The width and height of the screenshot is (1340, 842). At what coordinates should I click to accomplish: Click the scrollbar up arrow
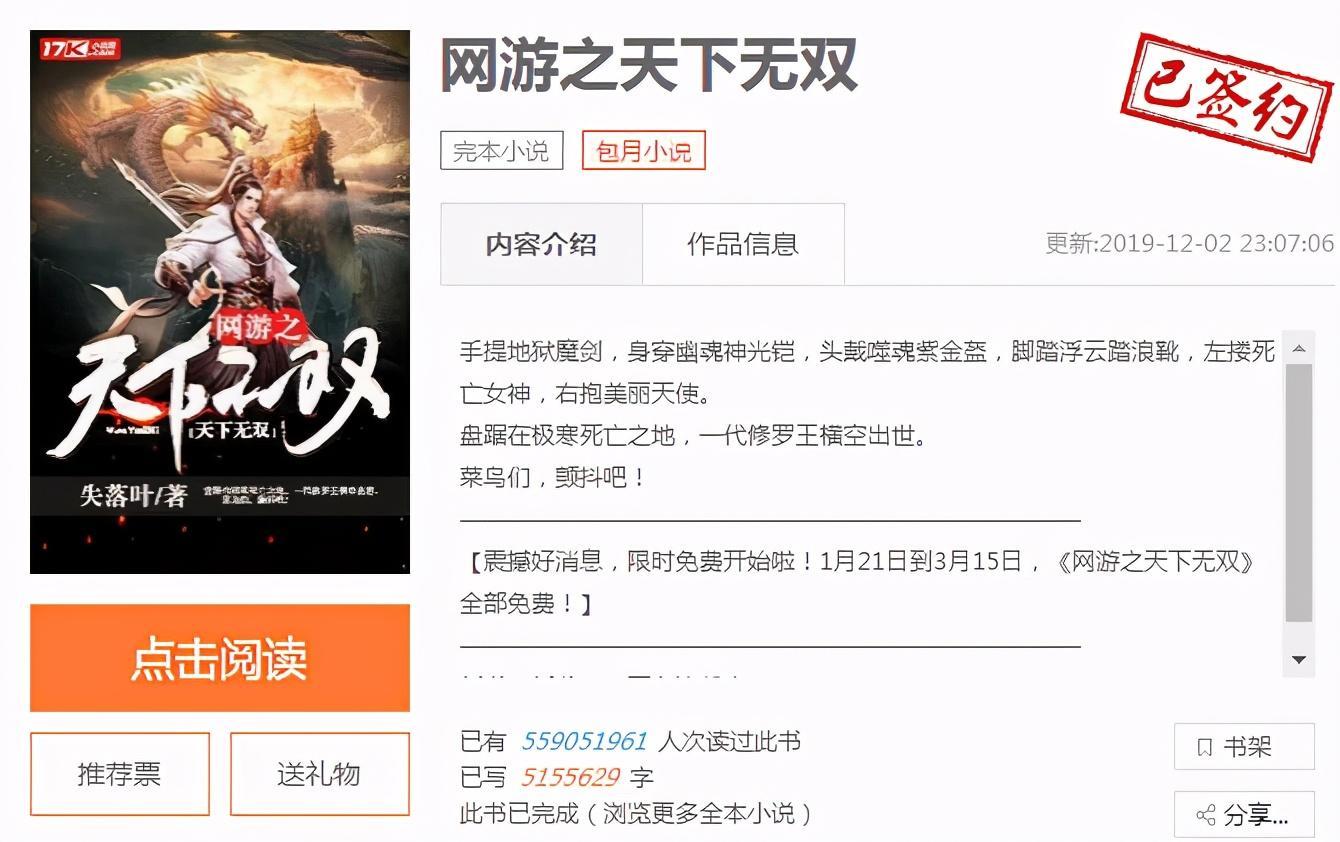pos(1299,349)
